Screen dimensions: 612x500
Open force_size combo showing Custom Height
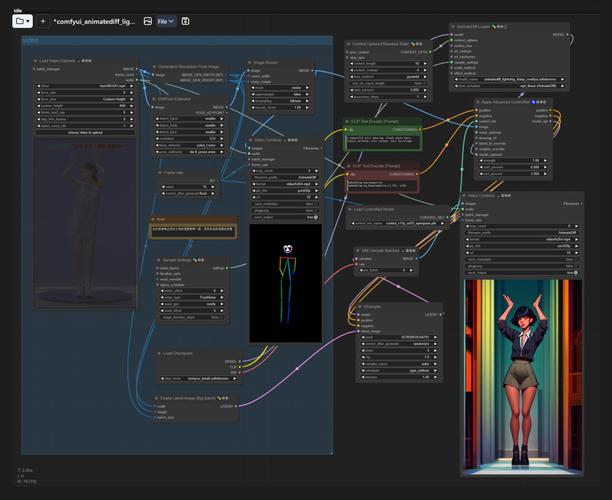click(85, 99)
